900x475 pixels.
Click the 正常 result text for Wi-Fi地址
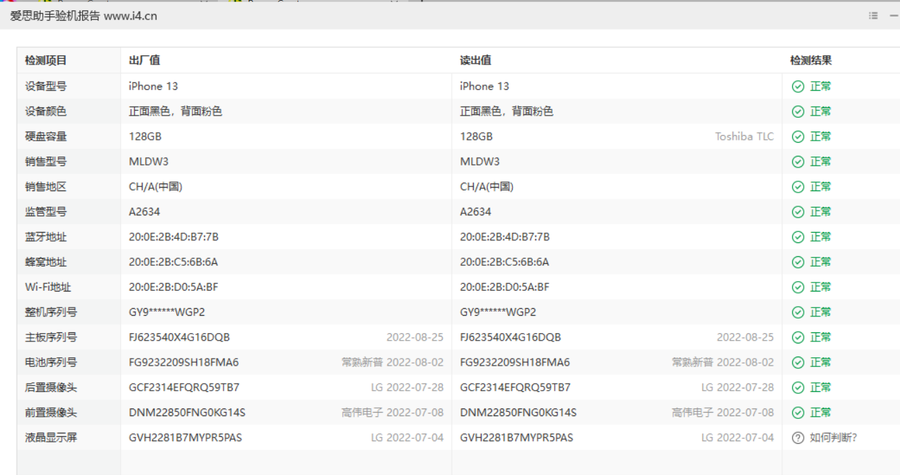click(820, 287)
